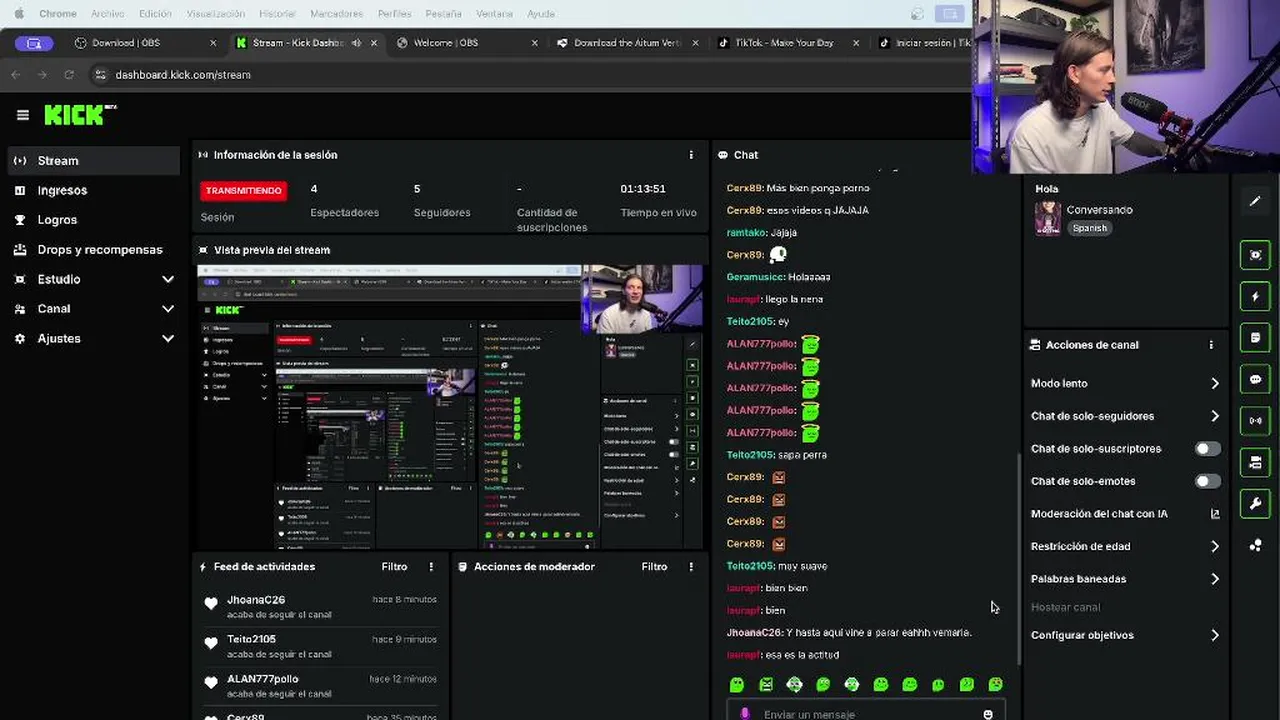Open Chat de solo-seguidores options chevron

1215,416
